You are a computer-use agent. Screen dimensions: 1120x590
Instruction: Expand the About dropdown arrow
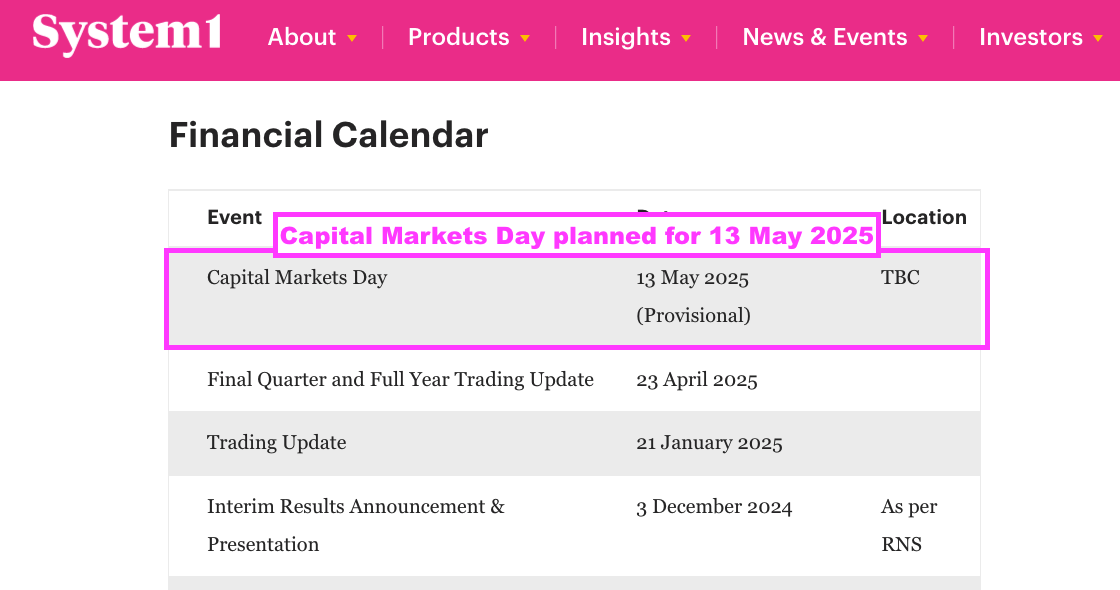(352, 39)
